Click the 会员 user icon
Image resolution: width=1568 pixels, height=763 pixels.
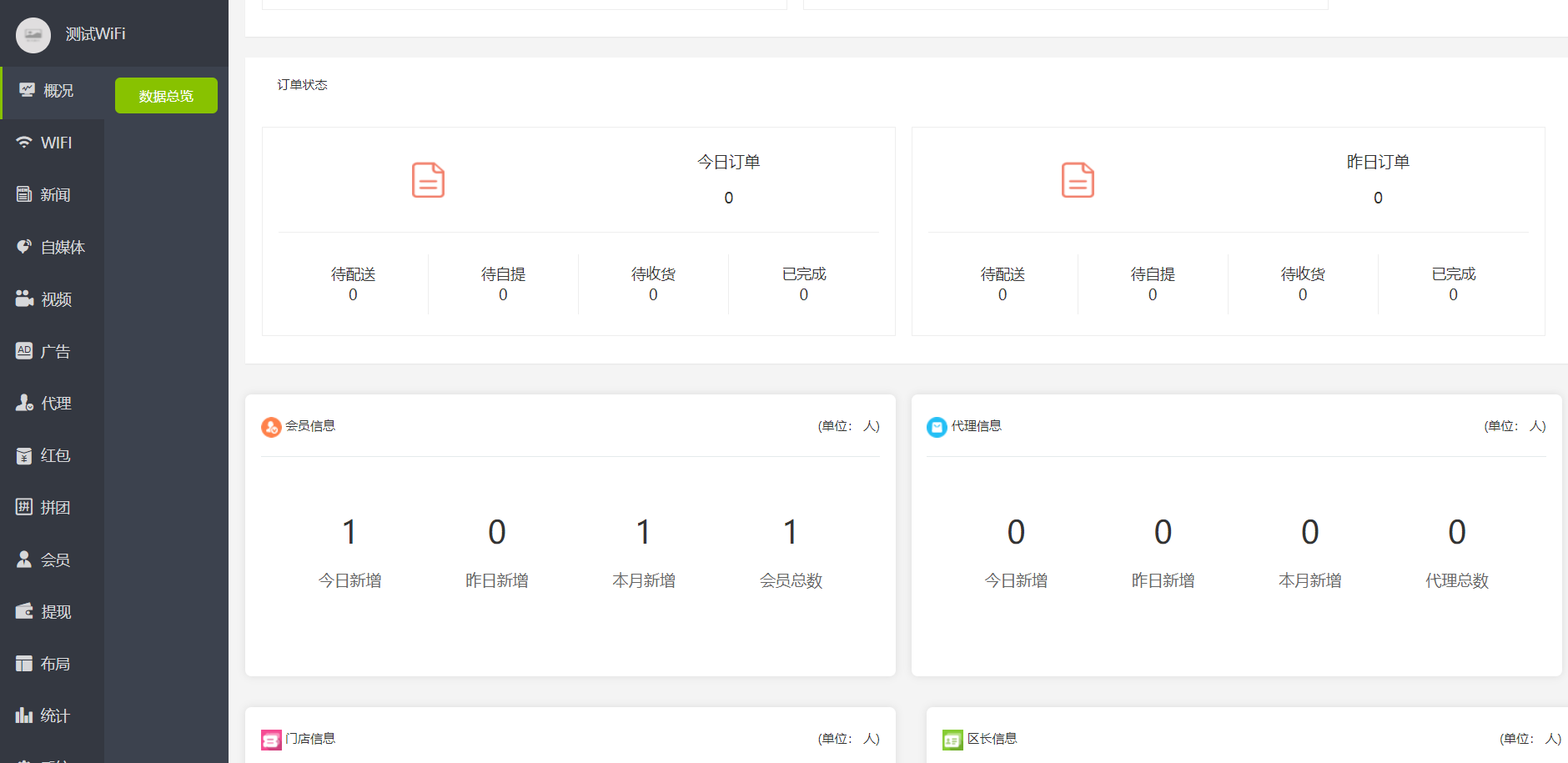pyautogui.click(x=24, y=560)
